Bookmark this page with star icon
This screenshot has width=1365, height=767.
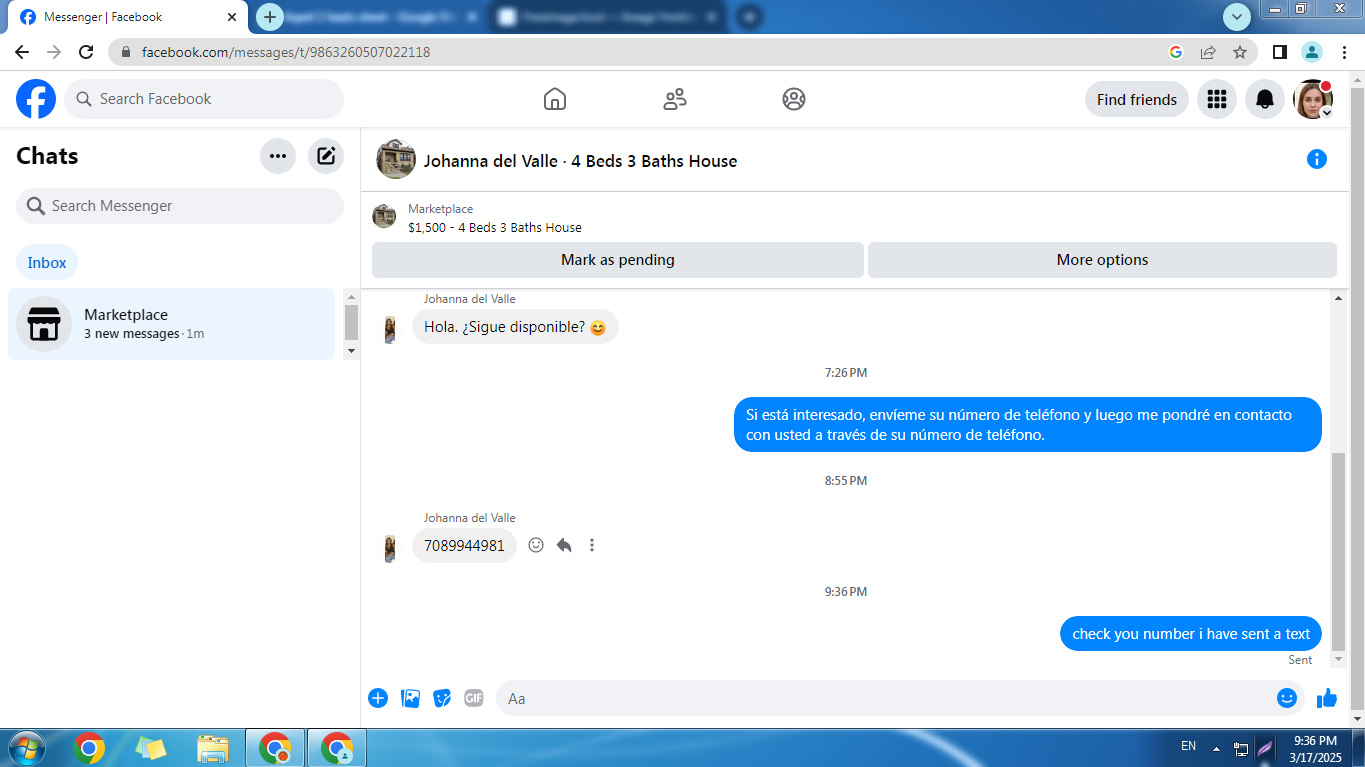(x=1240, y=52)
